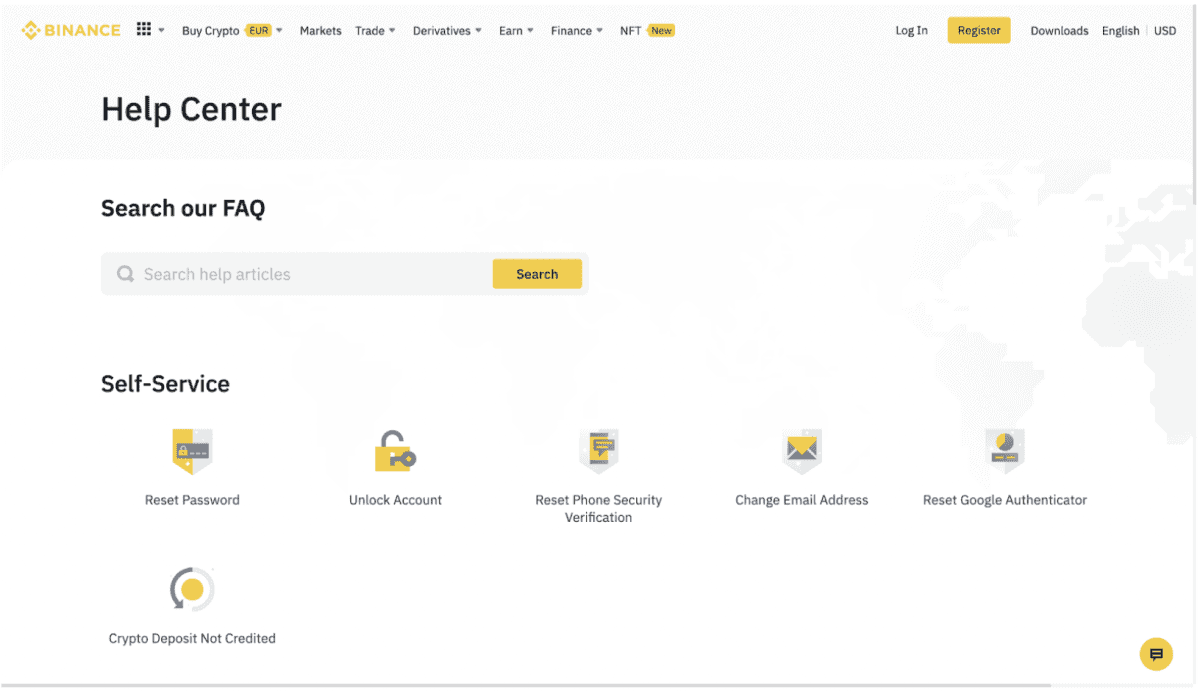The image size is (1200, 691).
Task: Change the USD currency setting
Action: [x=1165, y=31]
